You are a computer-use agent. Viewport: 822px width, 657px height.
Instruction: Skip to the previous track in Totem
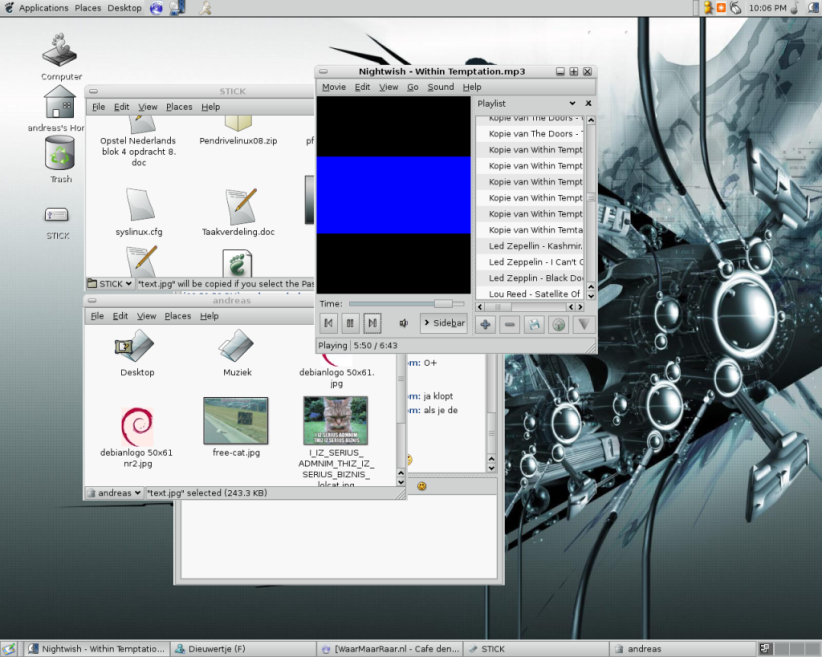[x=329, y=323]
